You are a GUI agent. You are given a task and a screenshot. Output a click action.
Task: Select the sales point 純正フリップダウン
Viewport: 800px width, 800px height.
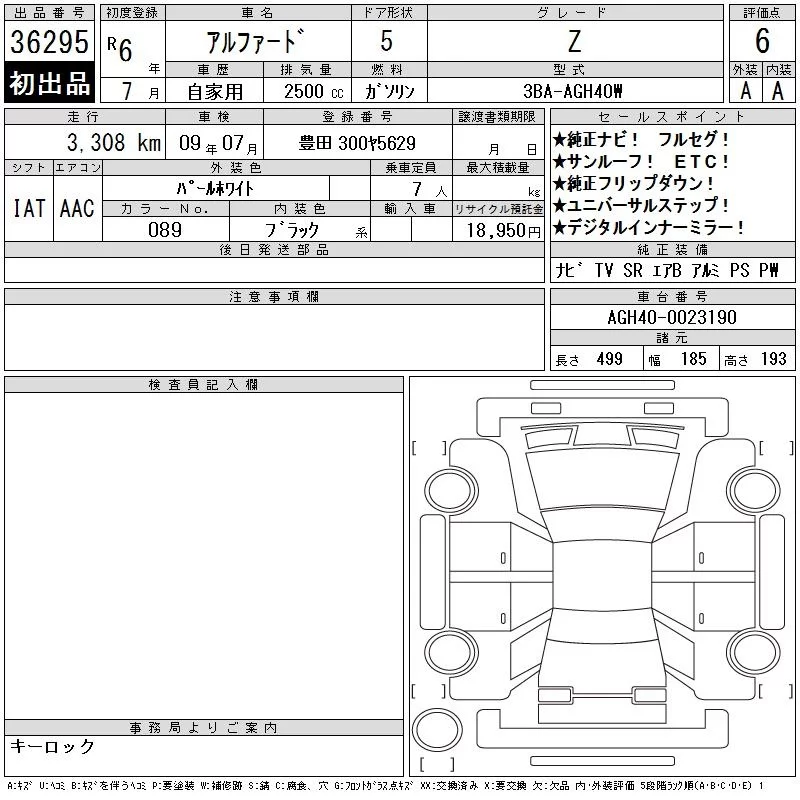pyautogui.click(x=634, y=183)
